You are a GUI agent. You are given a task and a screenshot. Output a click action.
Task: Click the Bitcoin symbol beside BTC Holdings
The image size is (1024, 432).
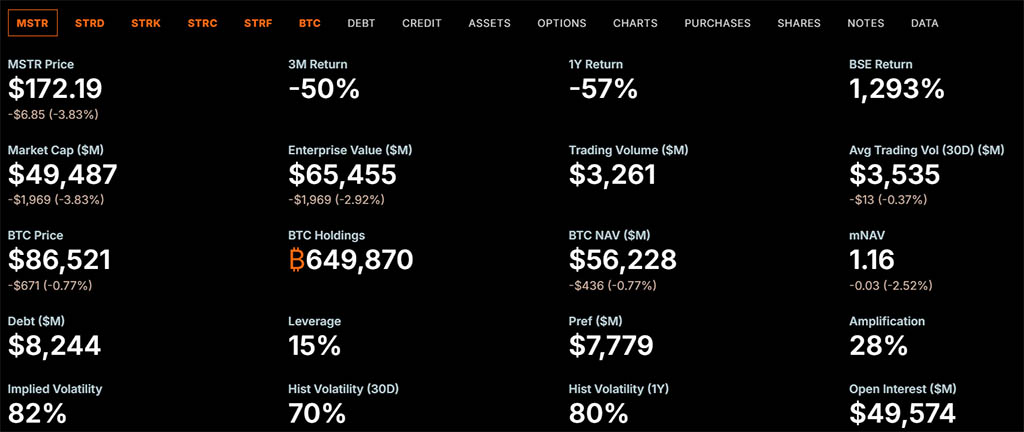click(x=297, y=261)
